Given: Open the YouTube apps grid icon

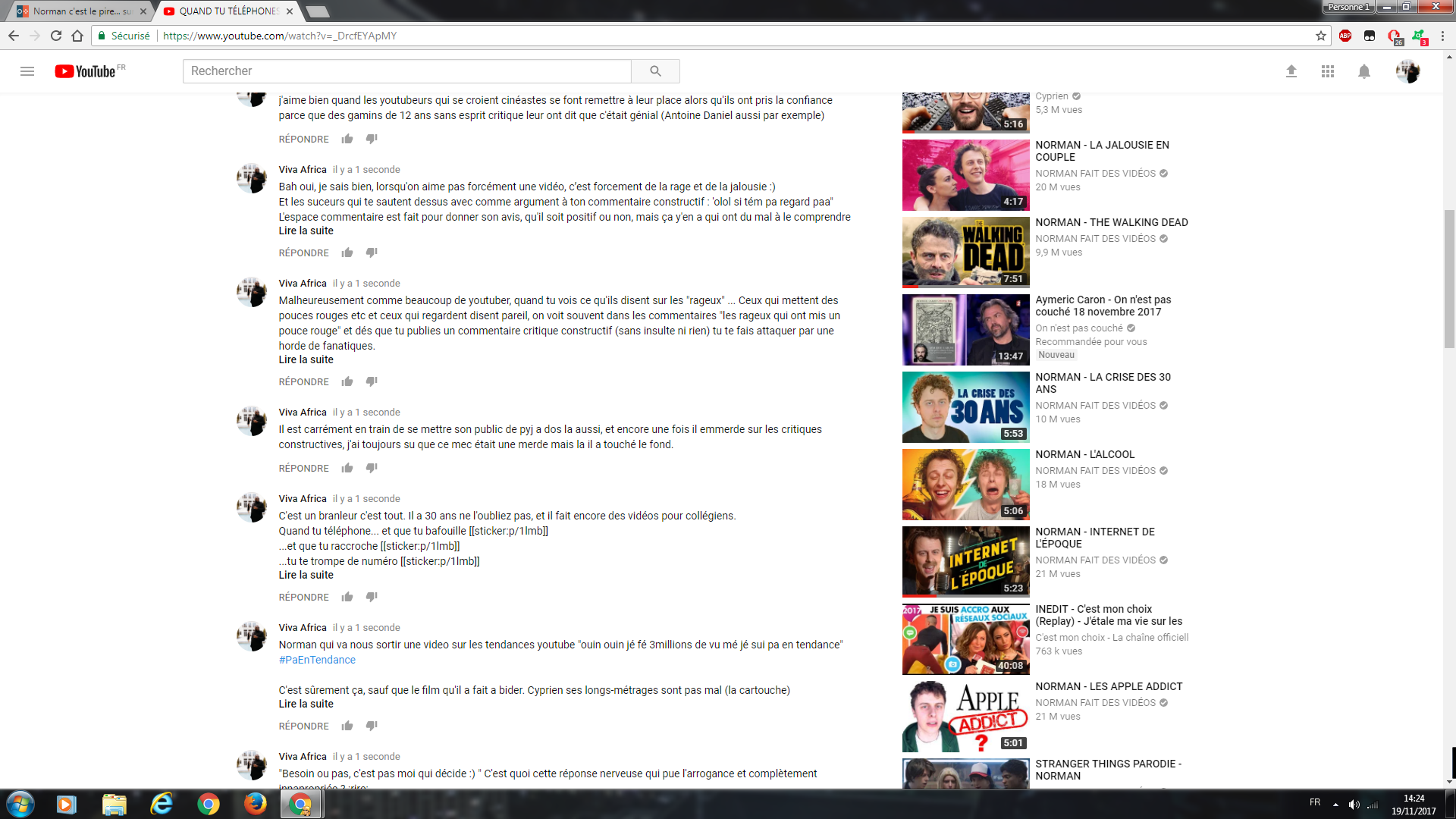Looking at the screenshot, I should pos(1328,71).
